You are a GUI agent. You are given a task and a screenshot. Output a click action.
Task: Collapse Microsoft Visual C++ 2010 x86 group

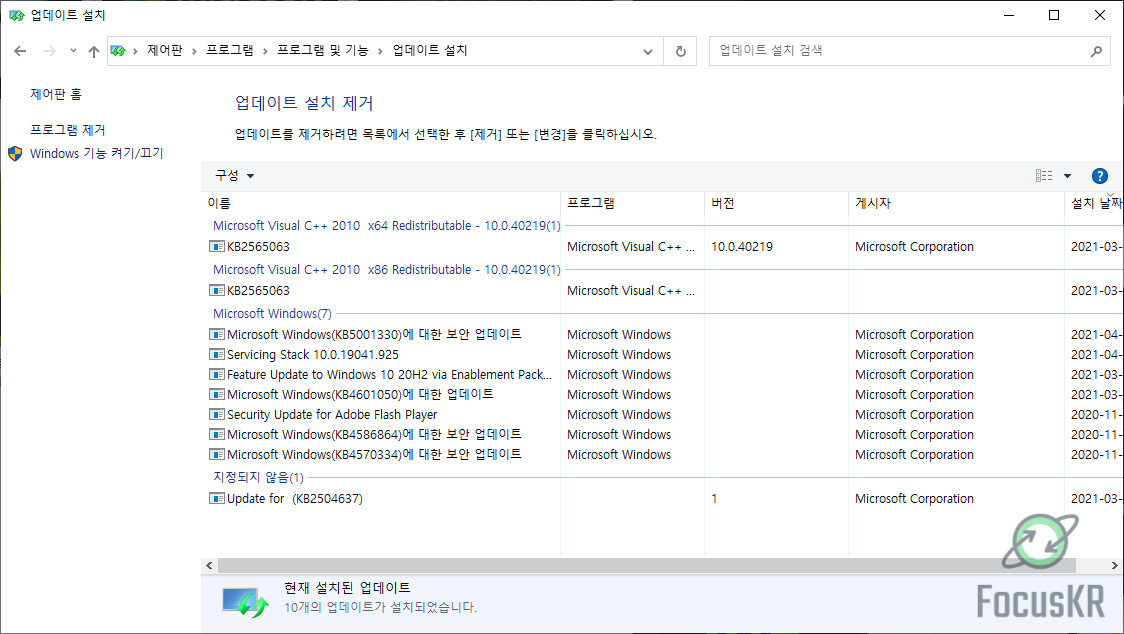386,270
